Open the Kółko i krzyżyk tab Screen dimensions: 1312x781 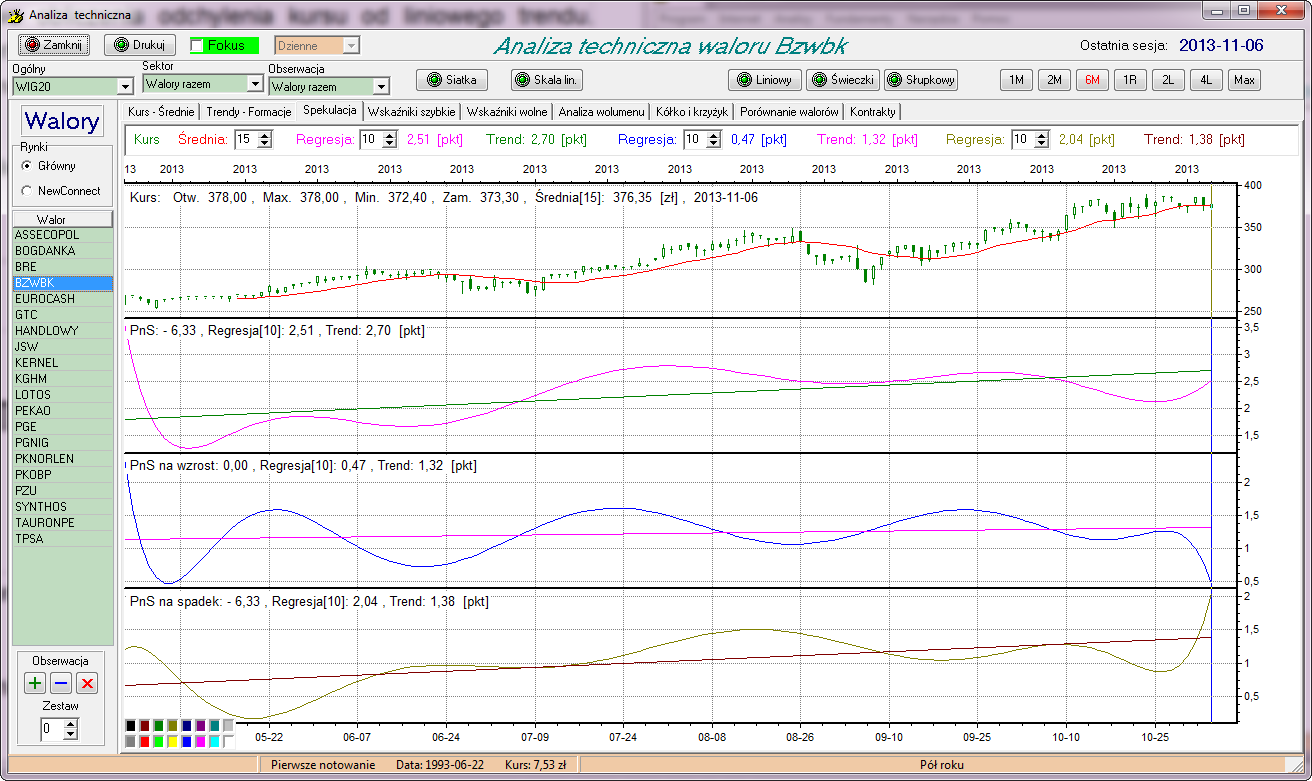click(x=692, y=111)
